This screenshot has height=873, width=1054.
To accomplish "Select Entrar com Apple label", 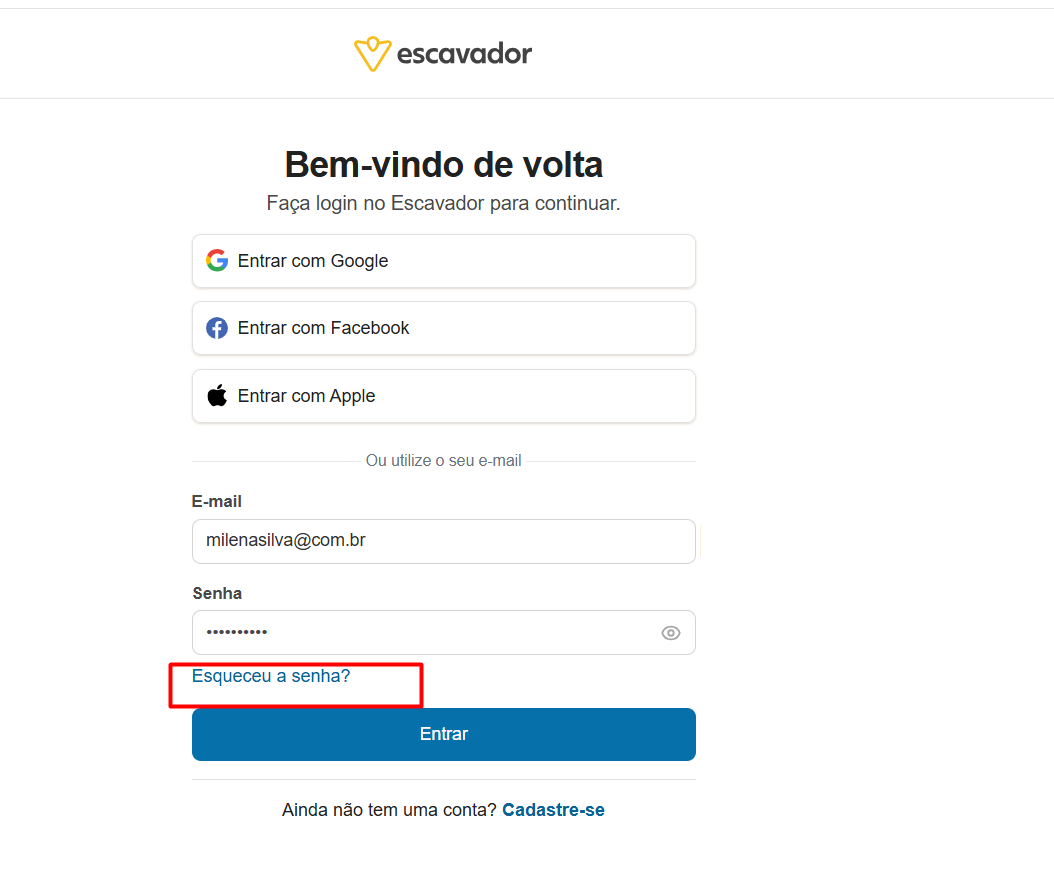I will pos(307,396).
